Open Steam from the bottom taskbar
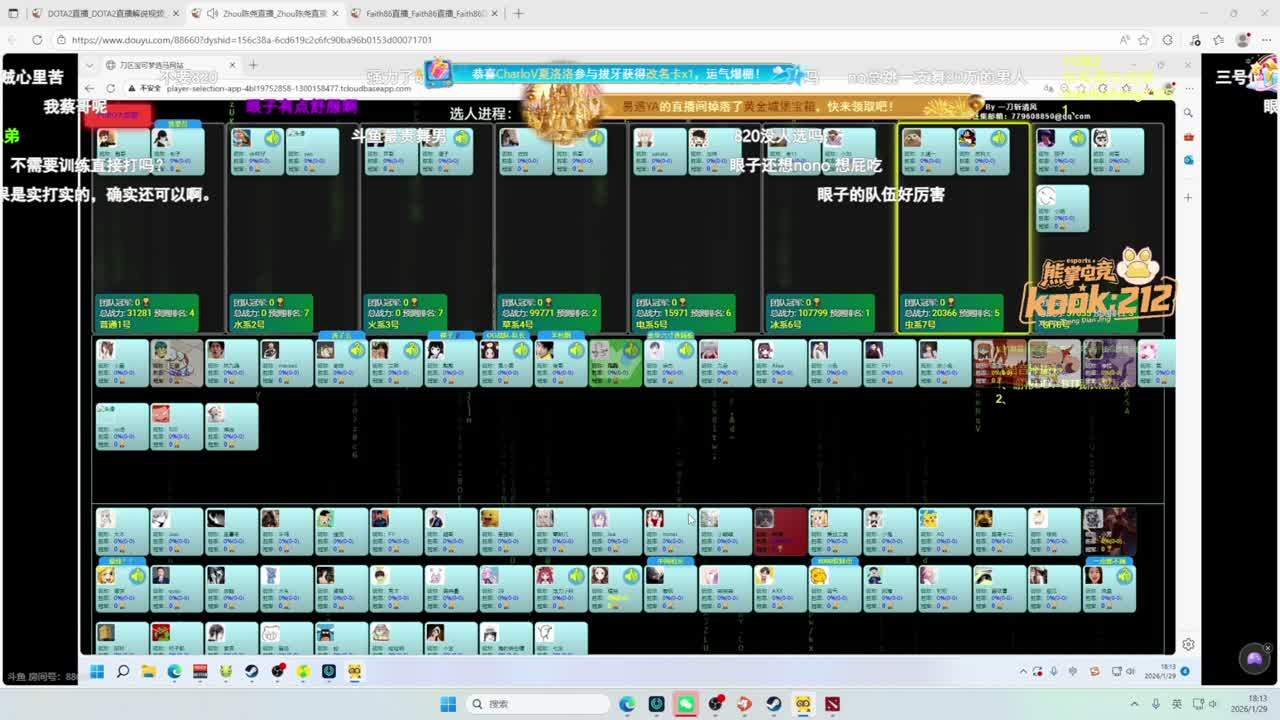Viewport: 1280px width, 720px height. tap(774, 704)
